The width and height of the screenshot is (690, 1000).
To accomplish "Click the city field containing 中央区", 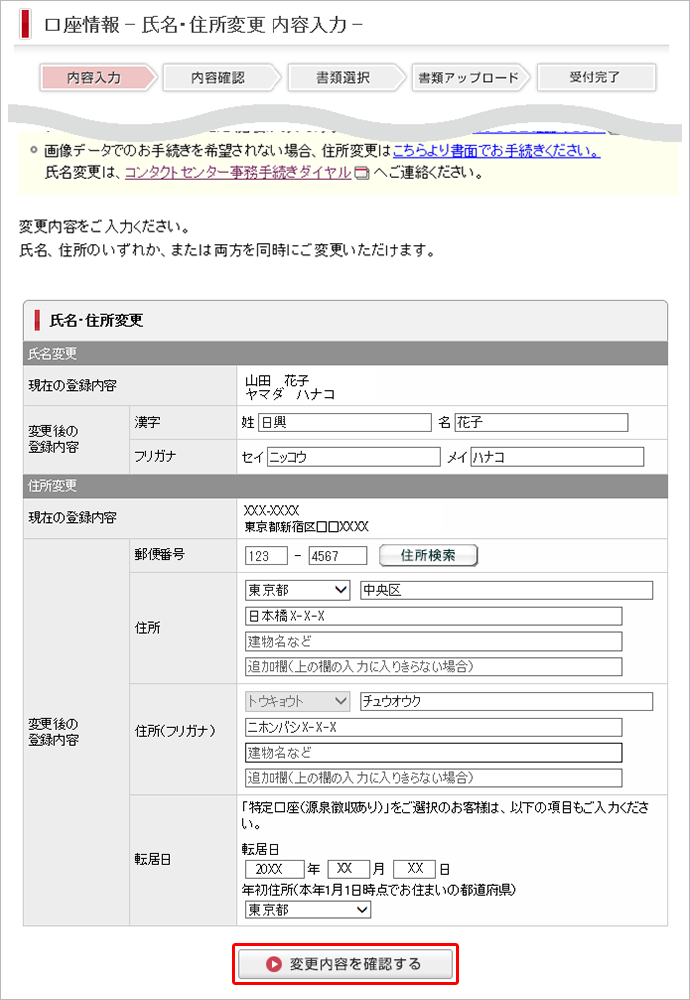I will point(505,590).
